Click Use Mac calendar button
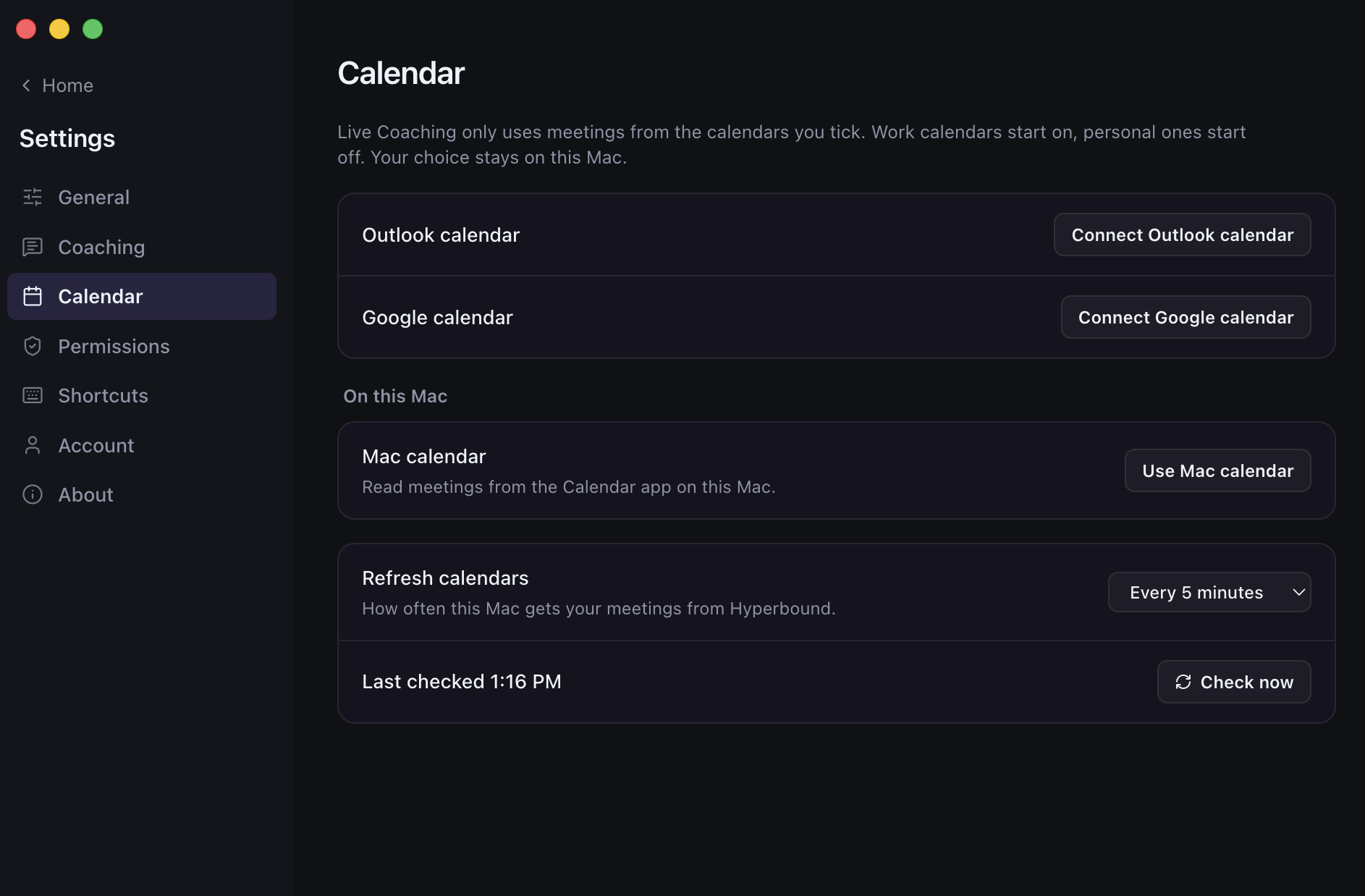This screenshot has width=1365, height=896. [1217, 470]
